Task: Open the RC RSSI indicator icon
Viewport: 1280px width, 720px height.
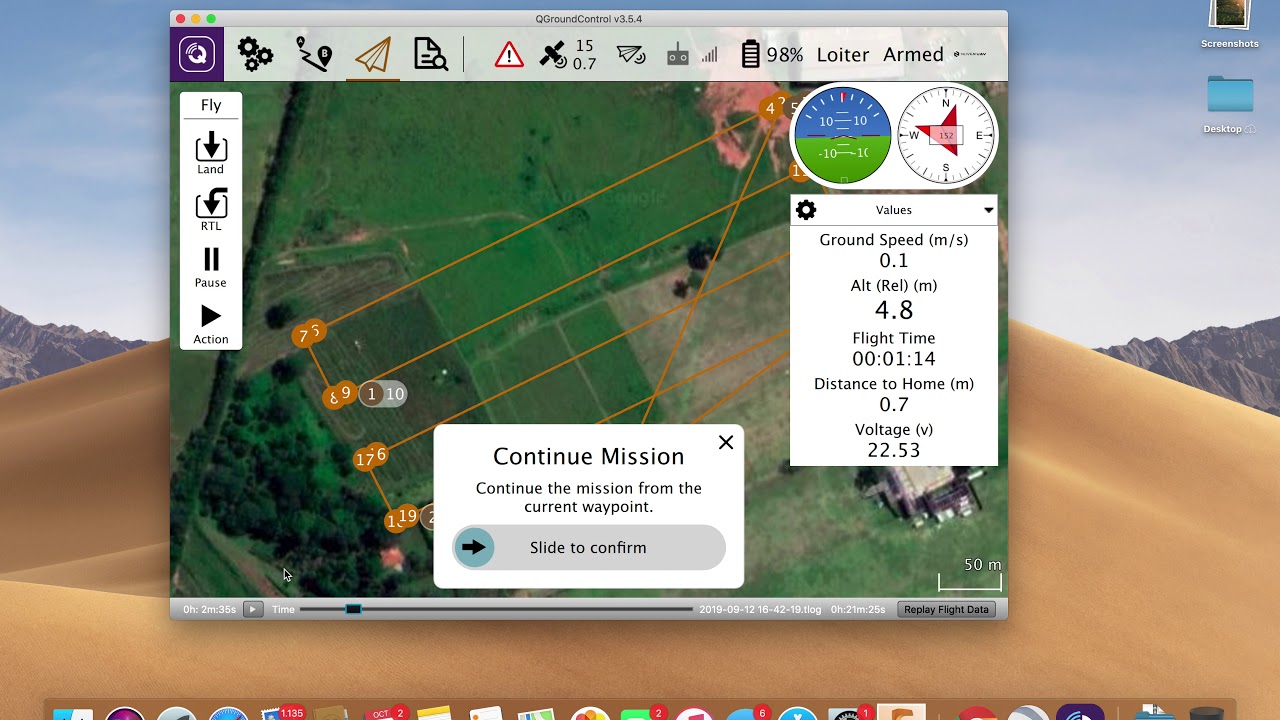Action: click(692, 55)
